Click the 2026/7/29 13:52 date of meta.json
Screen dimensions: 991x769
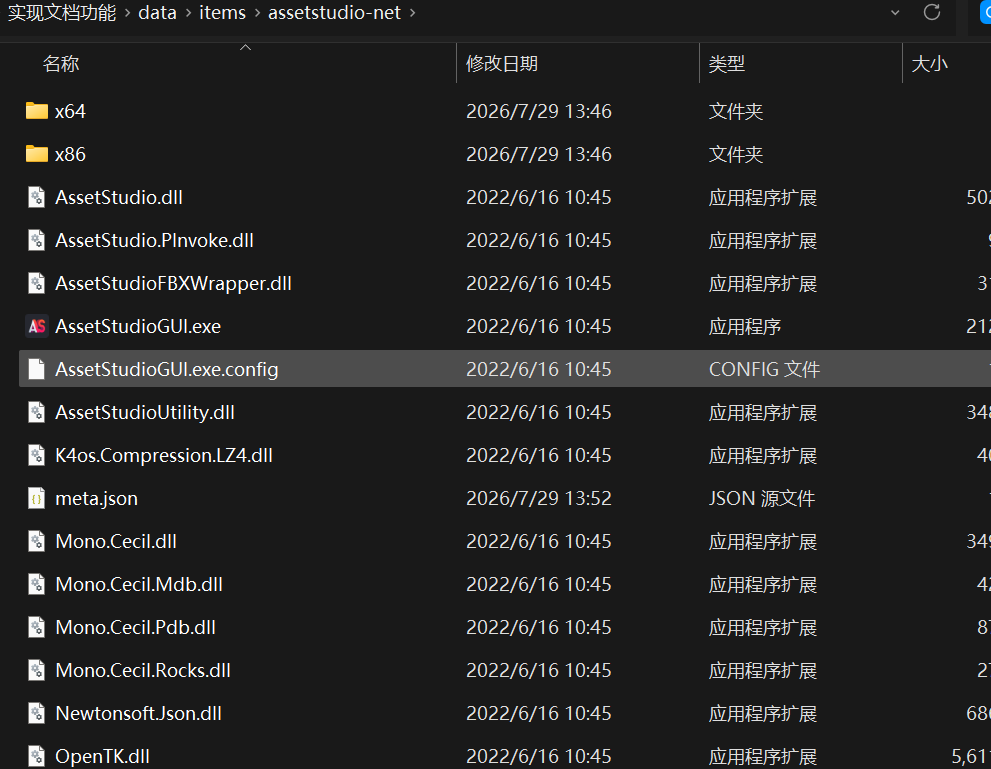click(538, 498)
